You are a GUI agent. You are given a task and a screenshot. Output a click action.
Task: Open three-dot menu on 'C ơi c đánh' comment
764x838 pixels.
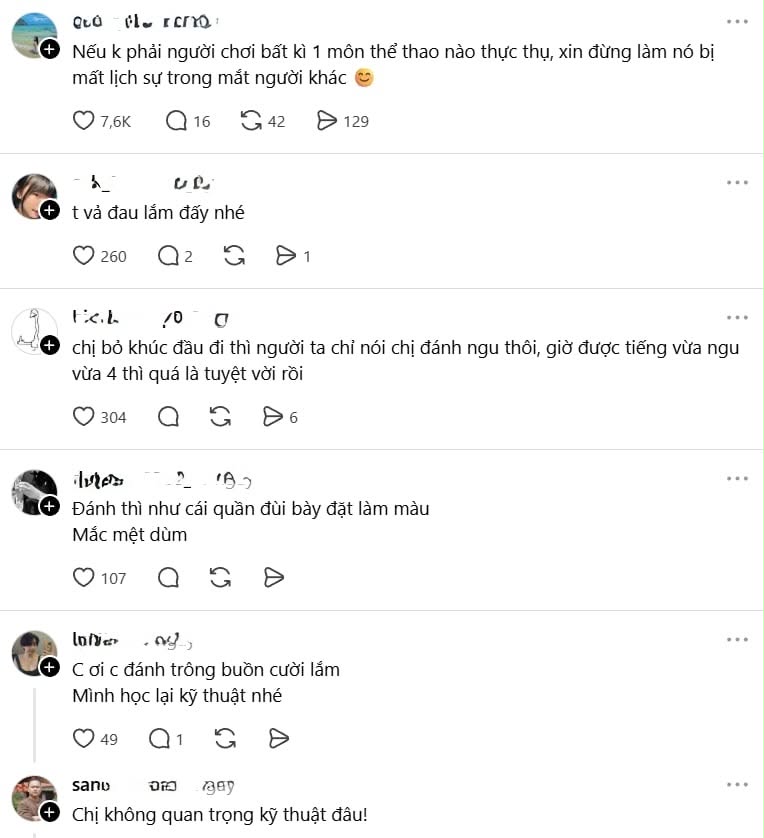(x=737, y=639)
